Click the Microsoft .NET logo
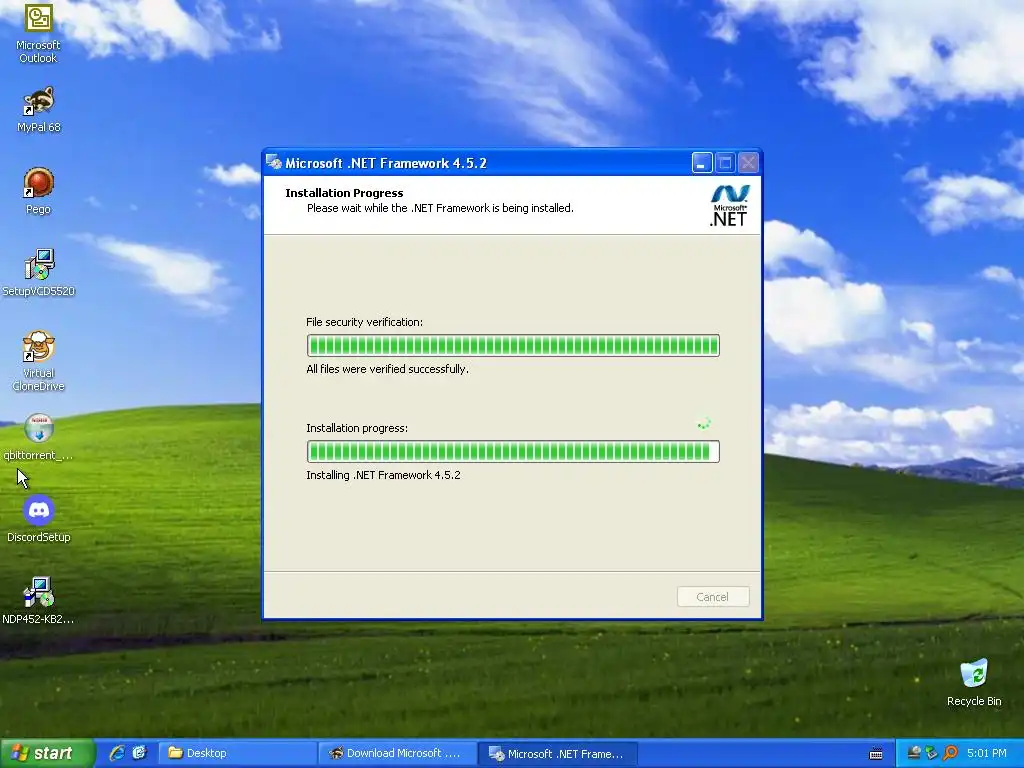 click(x=729, y=205)
